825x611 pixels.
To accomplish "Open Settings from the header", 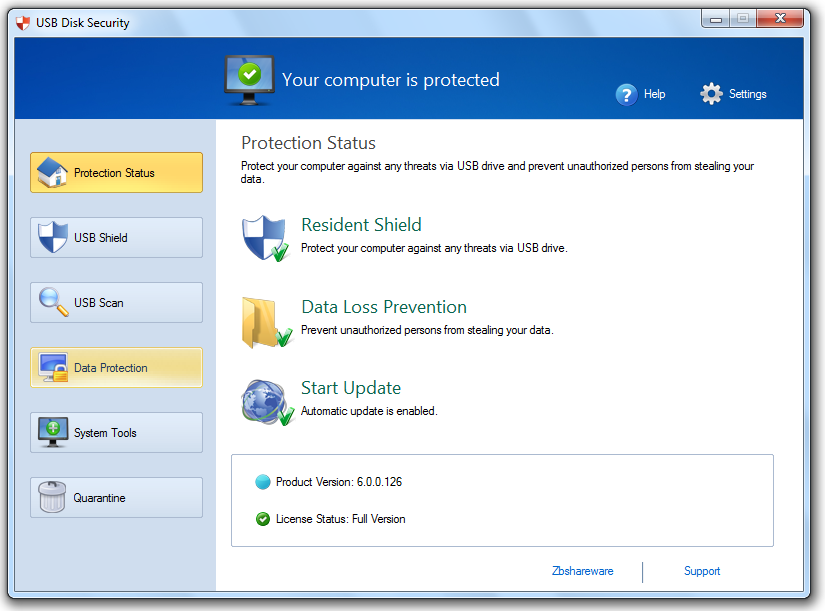I will pos(733,94).
